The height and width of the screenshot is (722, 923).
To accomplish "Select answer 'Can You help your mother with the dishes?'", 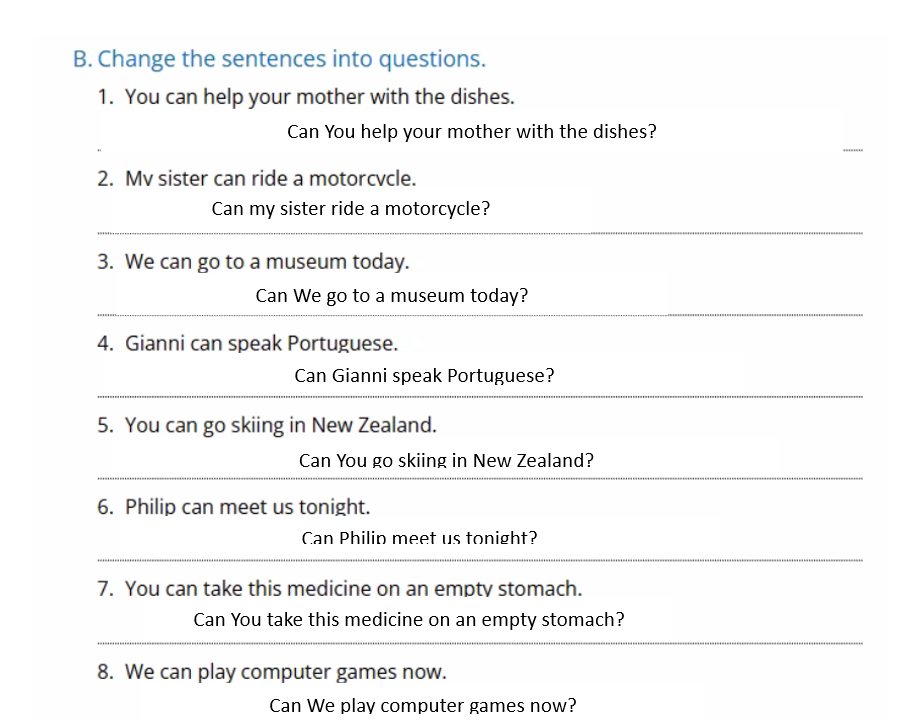I will (x=472, y=132).
